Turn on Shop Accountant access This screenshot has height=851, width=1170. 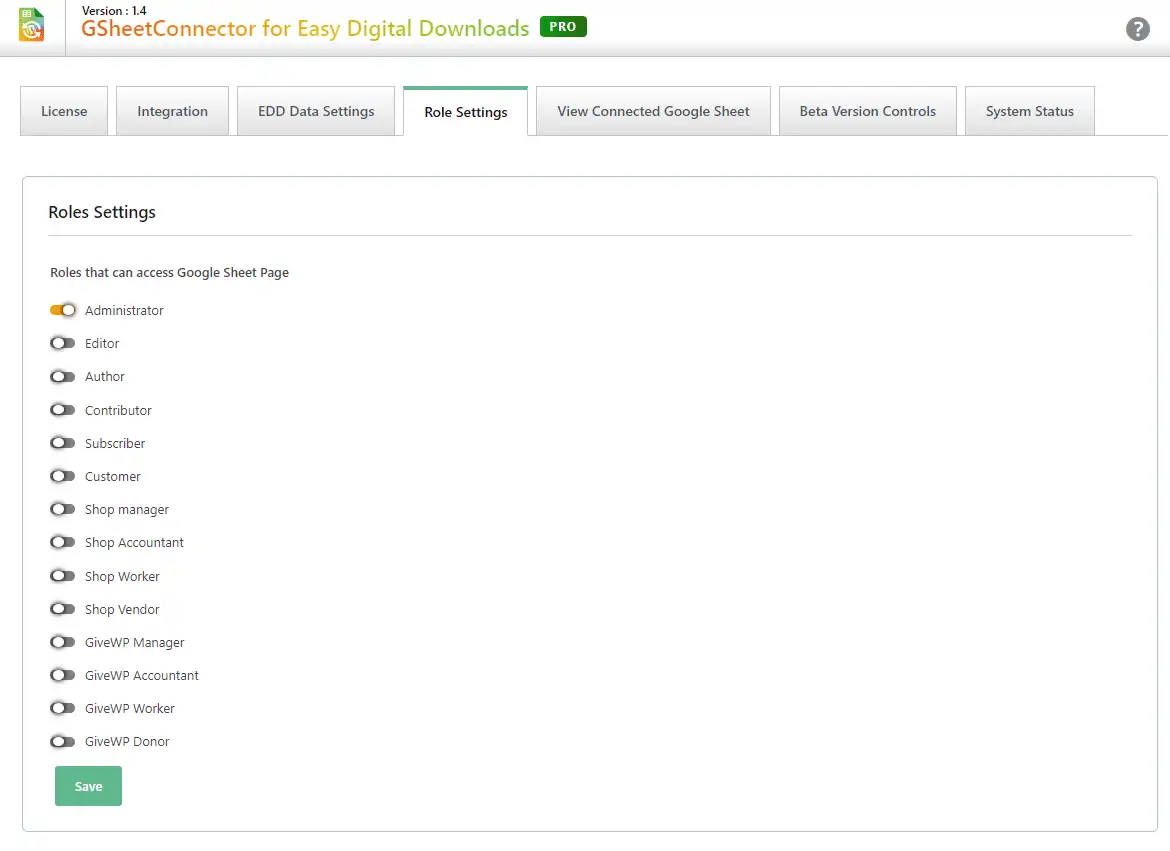tap(63, 542)
